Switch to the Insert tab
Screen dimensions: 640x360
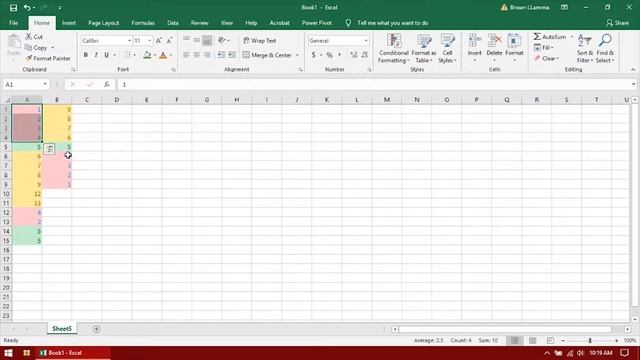click(x=69, y=23)
